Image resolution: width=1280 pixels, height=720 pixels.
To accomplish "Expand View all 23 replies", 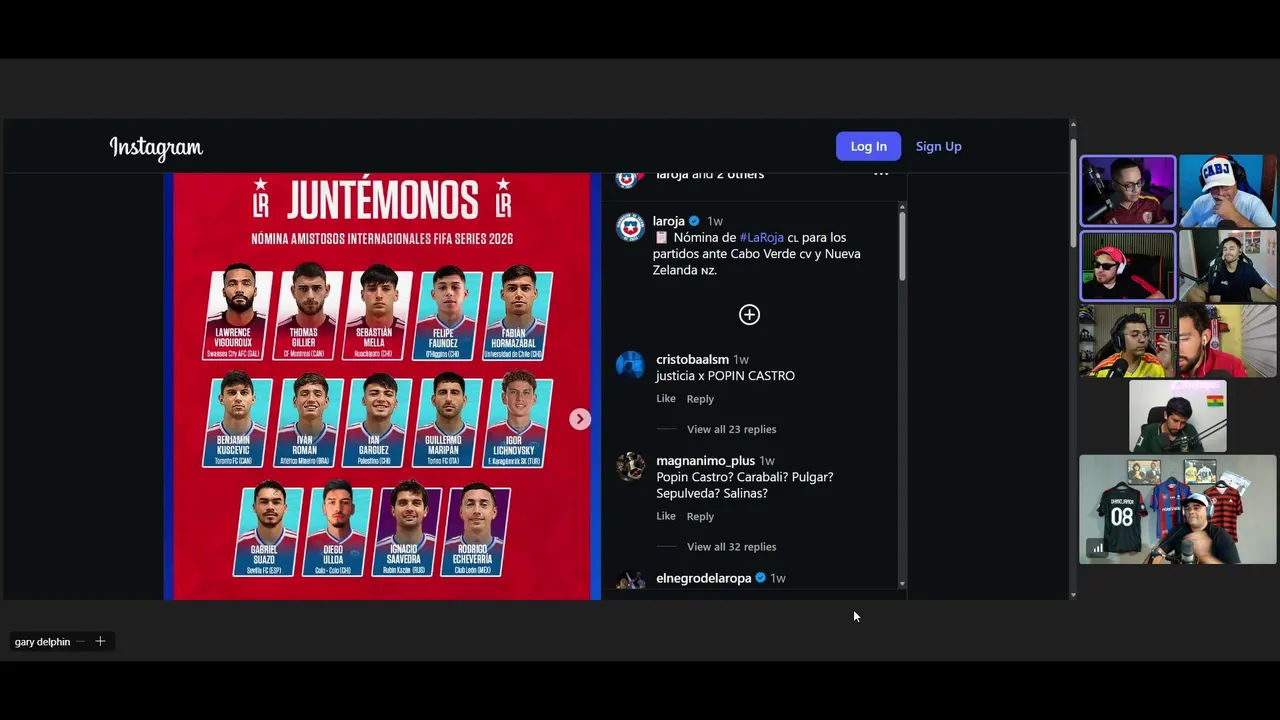I will [731, 429].
